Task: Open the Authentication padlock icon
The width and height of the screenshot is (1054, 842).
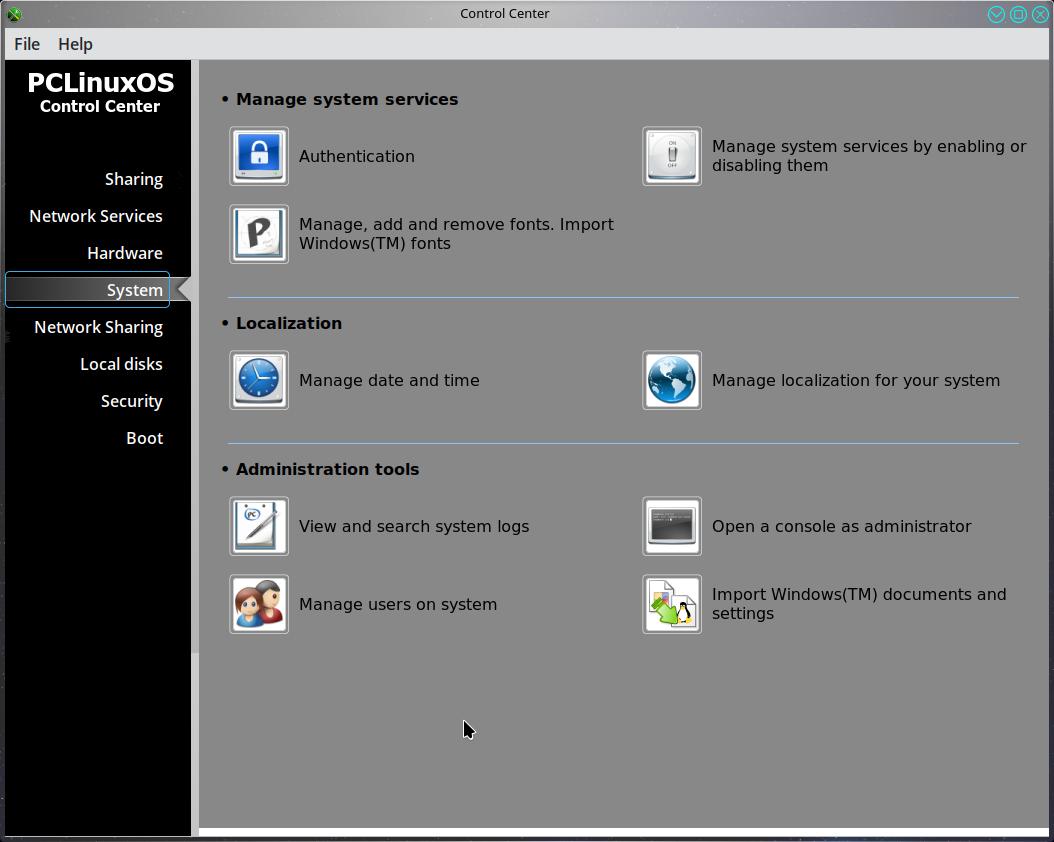Action: [x=259, y=156]
